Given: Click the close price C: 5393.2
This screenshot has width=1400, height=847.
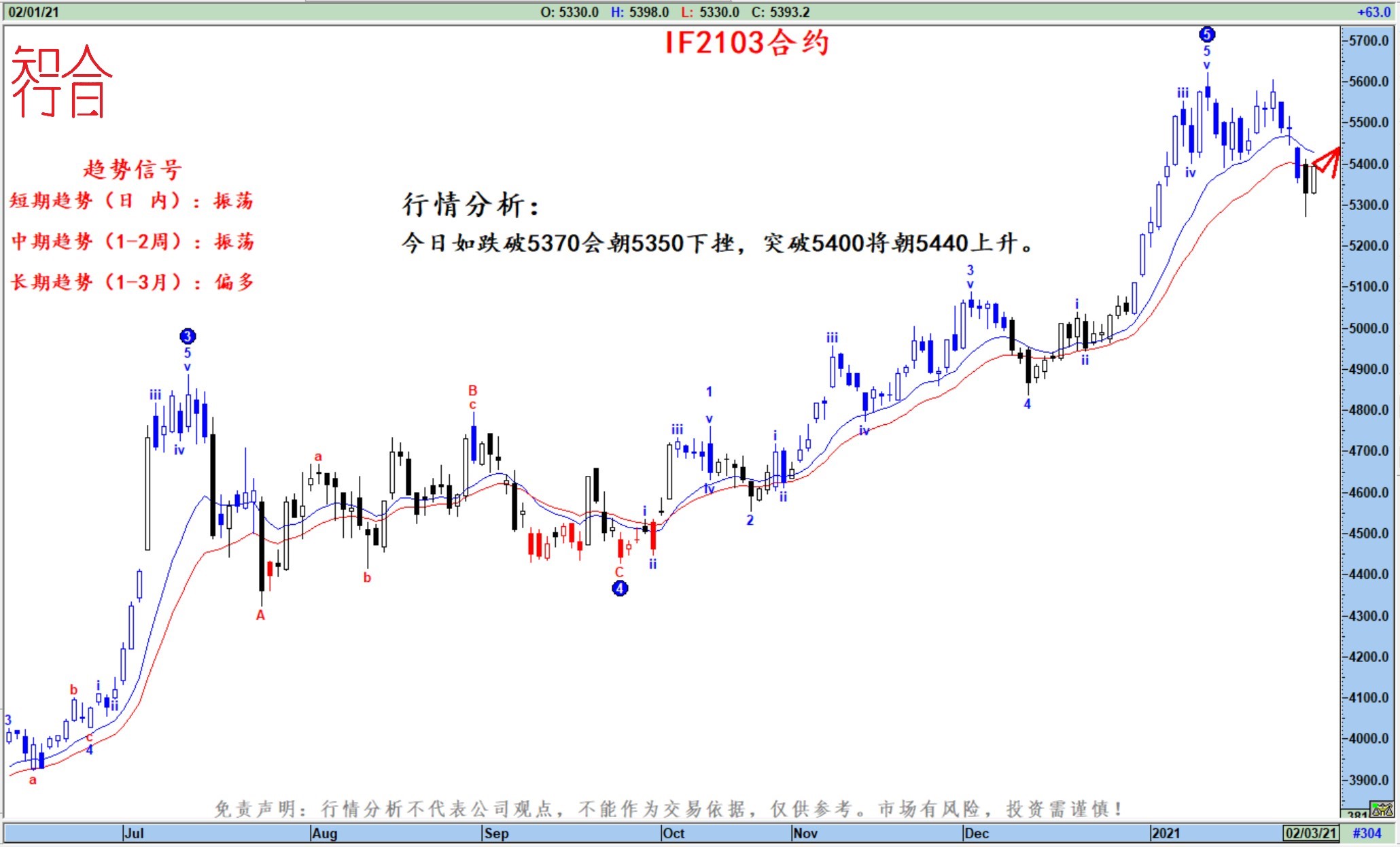Looking at the screenshot, I should 780,12.
